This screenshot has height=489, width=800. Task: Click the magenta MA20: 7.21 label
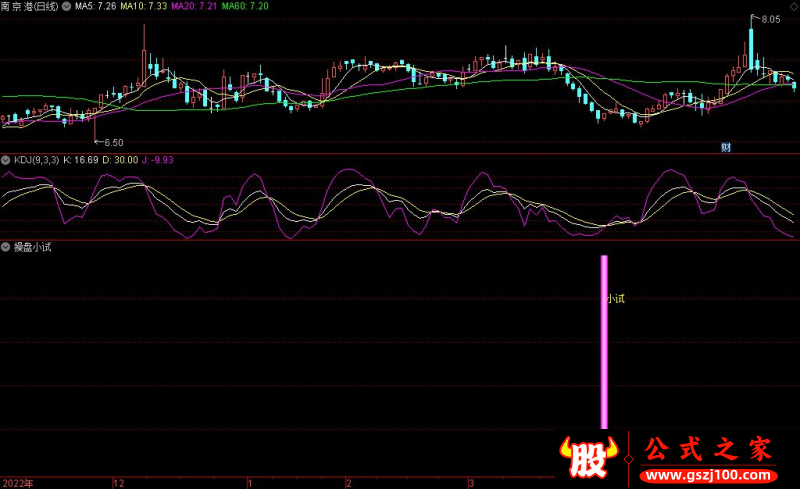point(194,6)
